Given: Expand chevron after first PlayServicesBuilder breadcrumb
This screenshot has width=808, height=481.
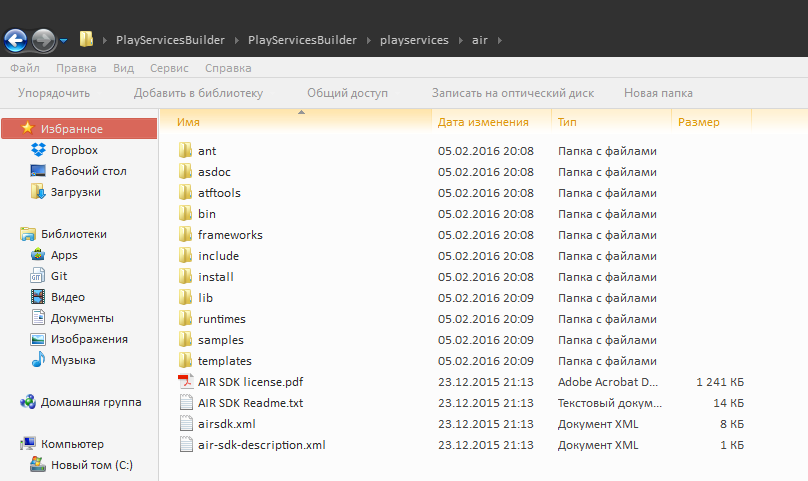Looking at the screenshot, I should pyautogui.click(x=237, y=40).
